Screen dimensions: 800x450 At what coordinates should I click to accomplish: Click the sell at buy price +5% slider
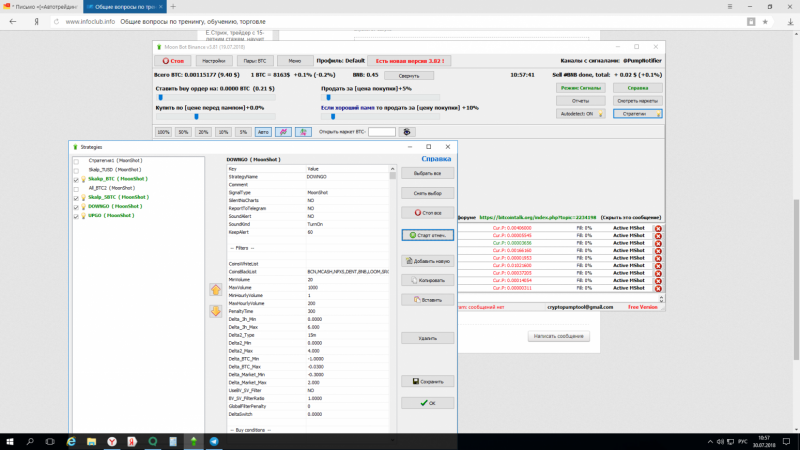tap(381, 97)
